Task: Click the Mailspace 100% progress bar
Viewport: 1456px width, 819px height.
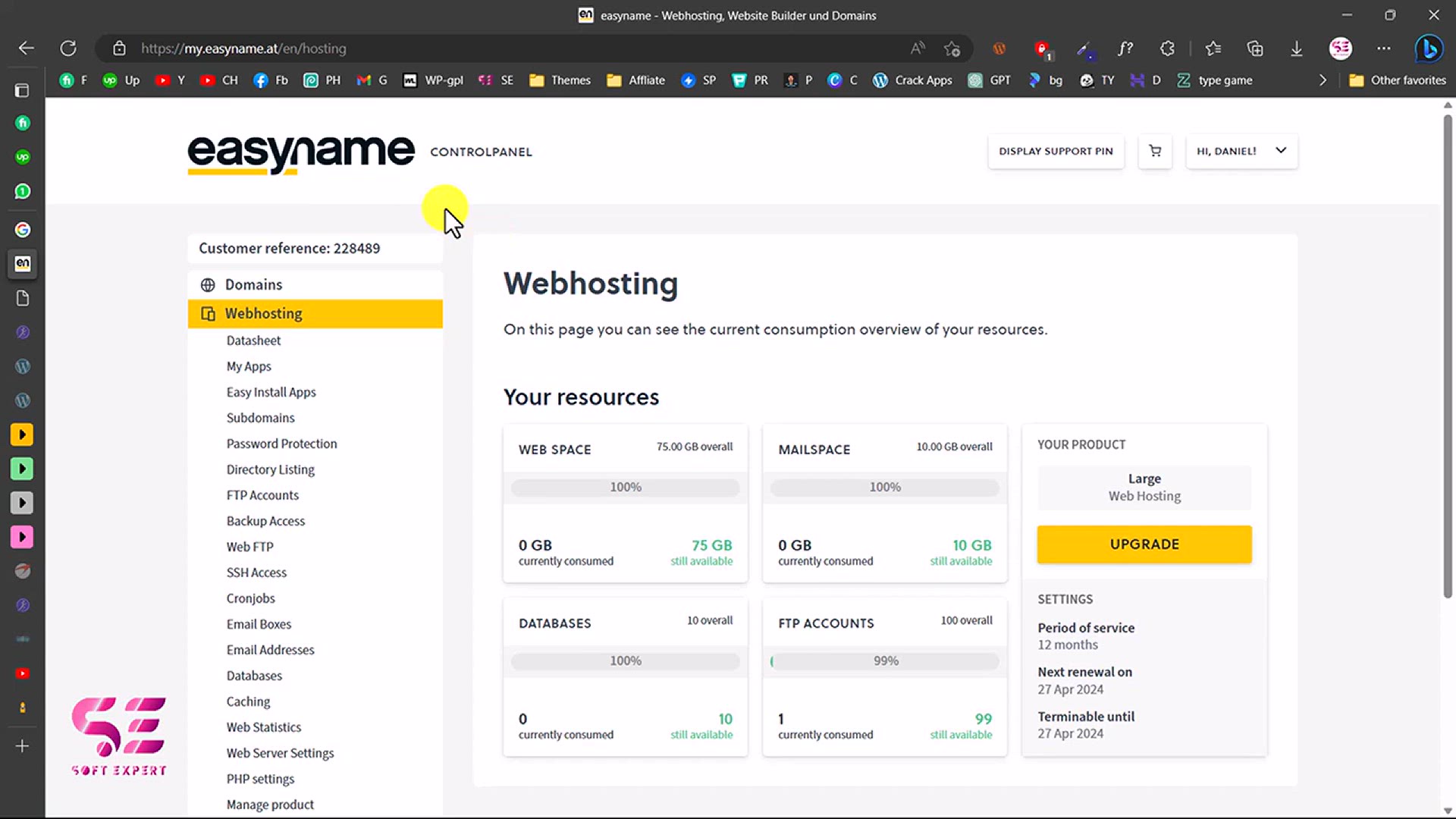Action: [x=885, y=488]
